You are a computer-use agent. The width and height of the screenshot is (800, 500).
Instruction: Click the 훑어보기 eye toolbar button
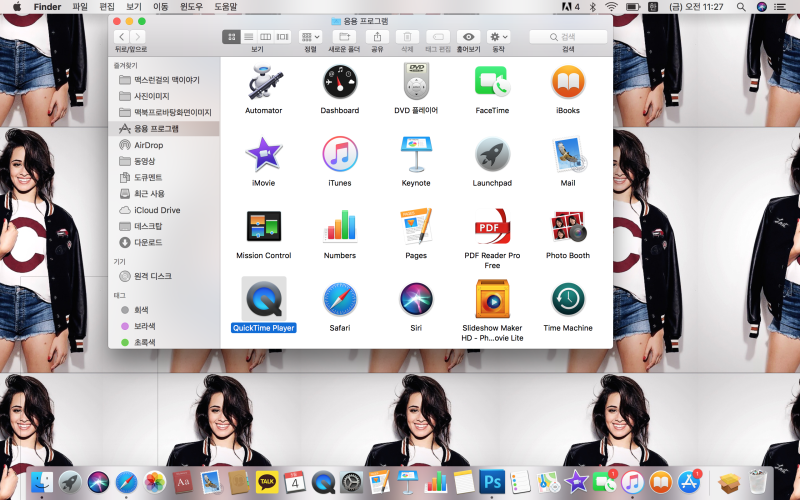pos(468,37)
